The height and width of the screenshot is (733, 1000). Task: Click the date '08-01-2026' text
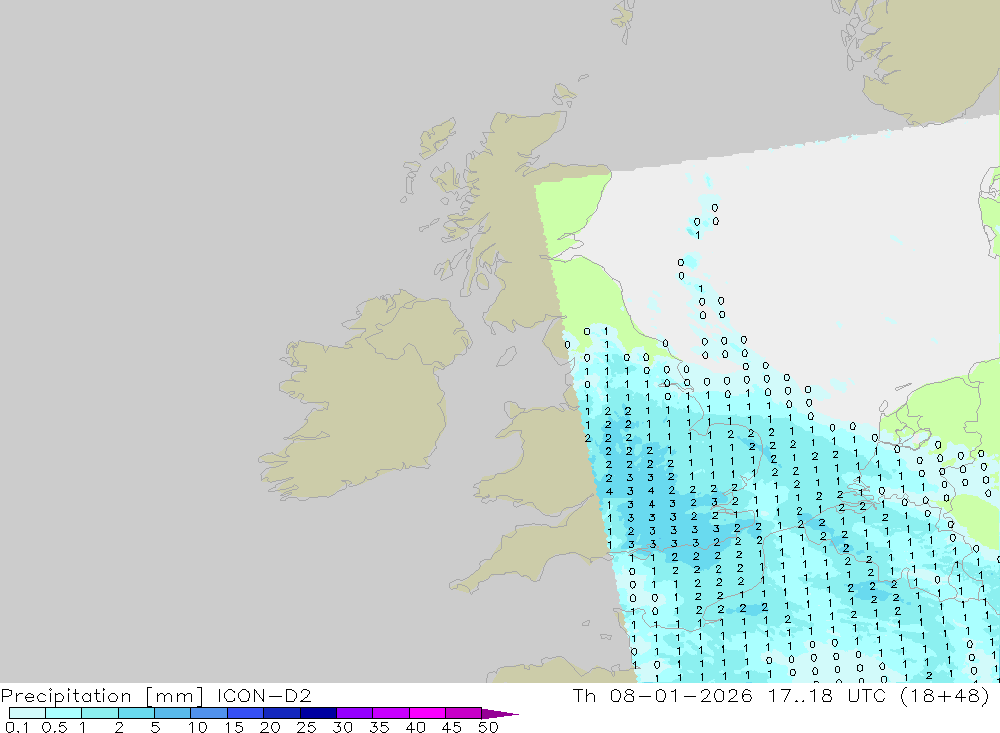pos(680,695)
